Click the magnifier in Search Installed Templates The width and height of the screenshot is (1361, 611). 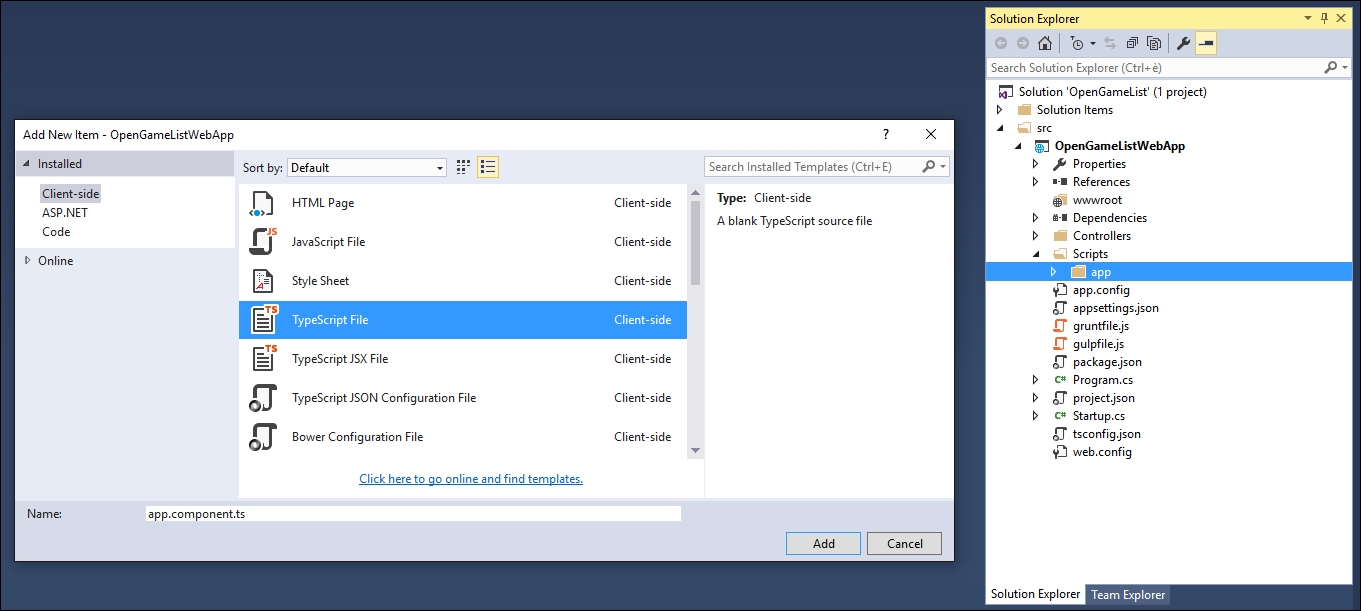click(x=929, y=167)
